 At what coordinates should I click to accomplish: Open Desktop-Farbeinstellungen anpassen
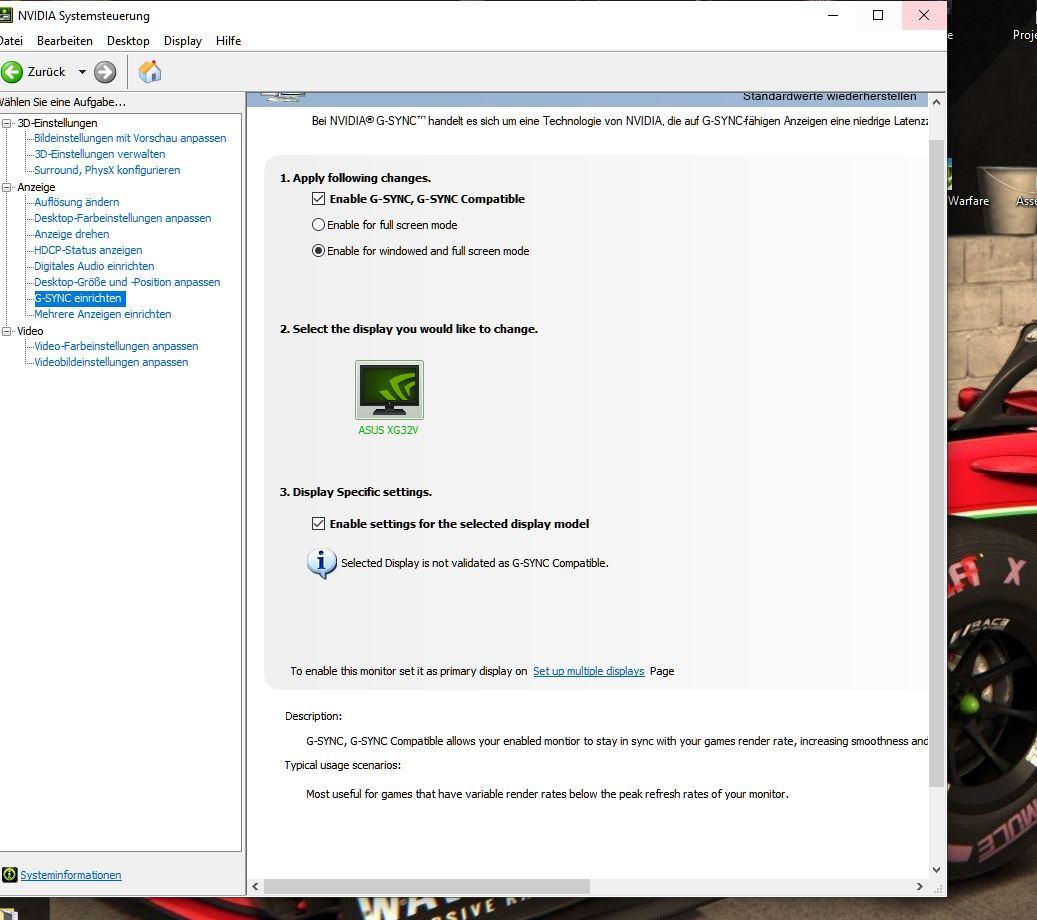tap(123, 218)
